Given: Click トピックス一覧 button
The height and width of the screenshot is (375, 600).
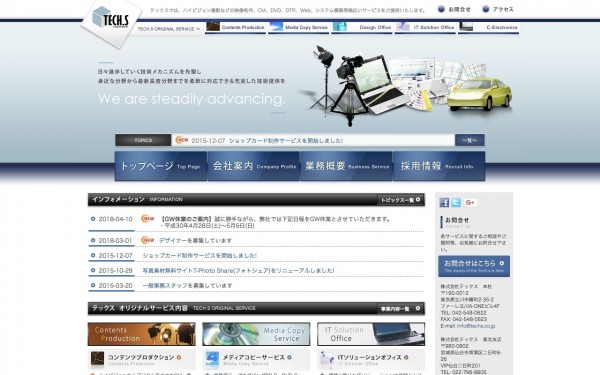Looking at the screenshot, I should [401, 200].
